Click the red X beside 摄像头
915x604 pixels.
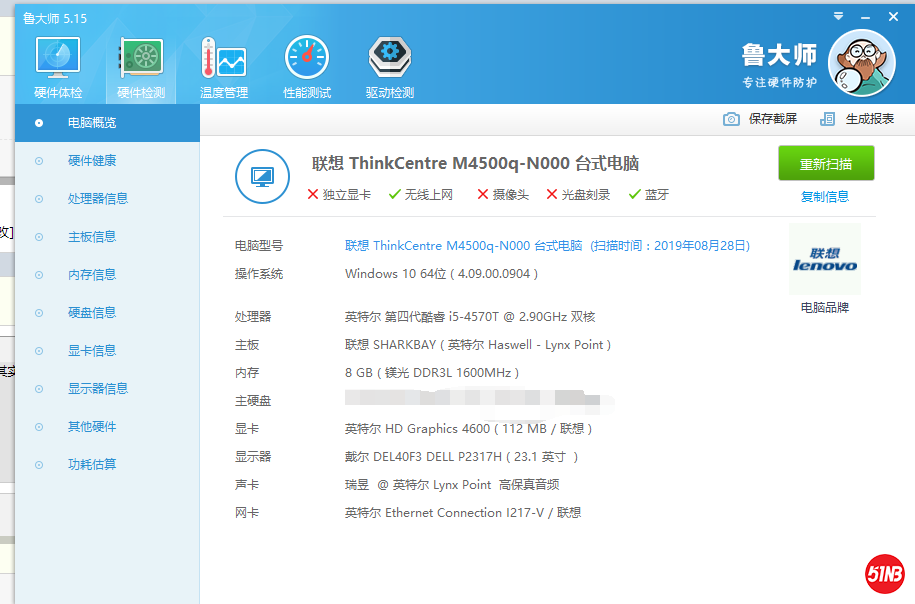[x=483, y=196]
